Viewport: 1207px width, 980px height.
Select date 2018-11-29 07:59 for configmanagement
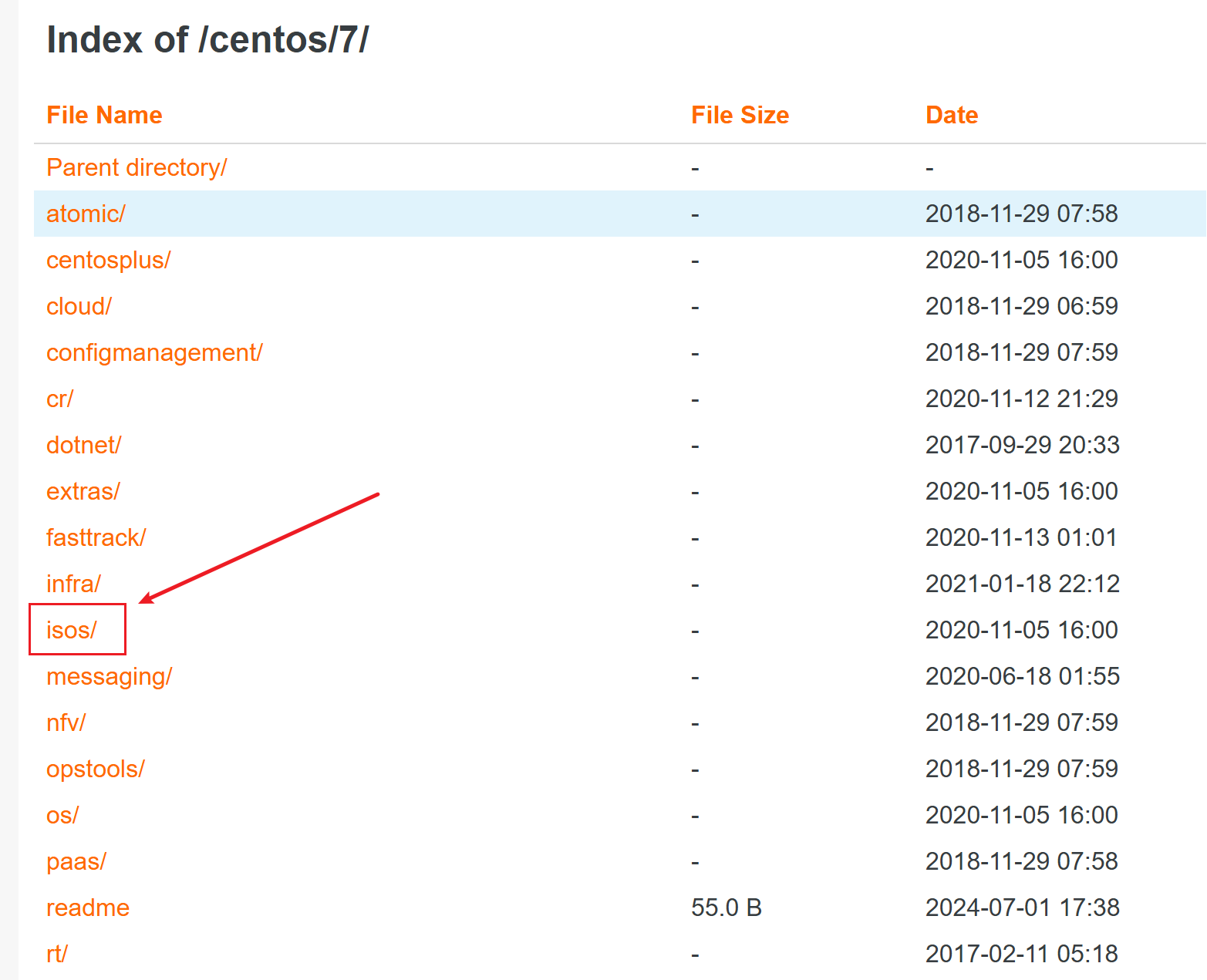[x=1021, y=352]
